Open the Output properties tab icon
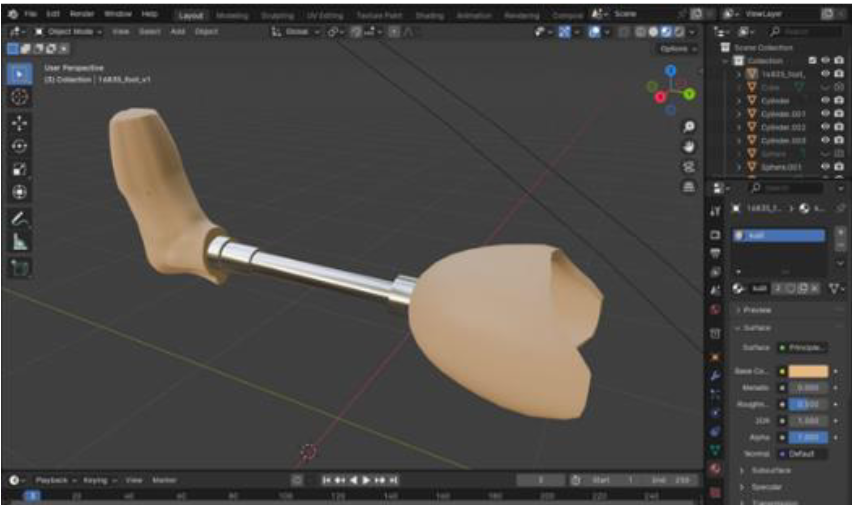This screenshot has width=852, height=505. click(715, 253)
